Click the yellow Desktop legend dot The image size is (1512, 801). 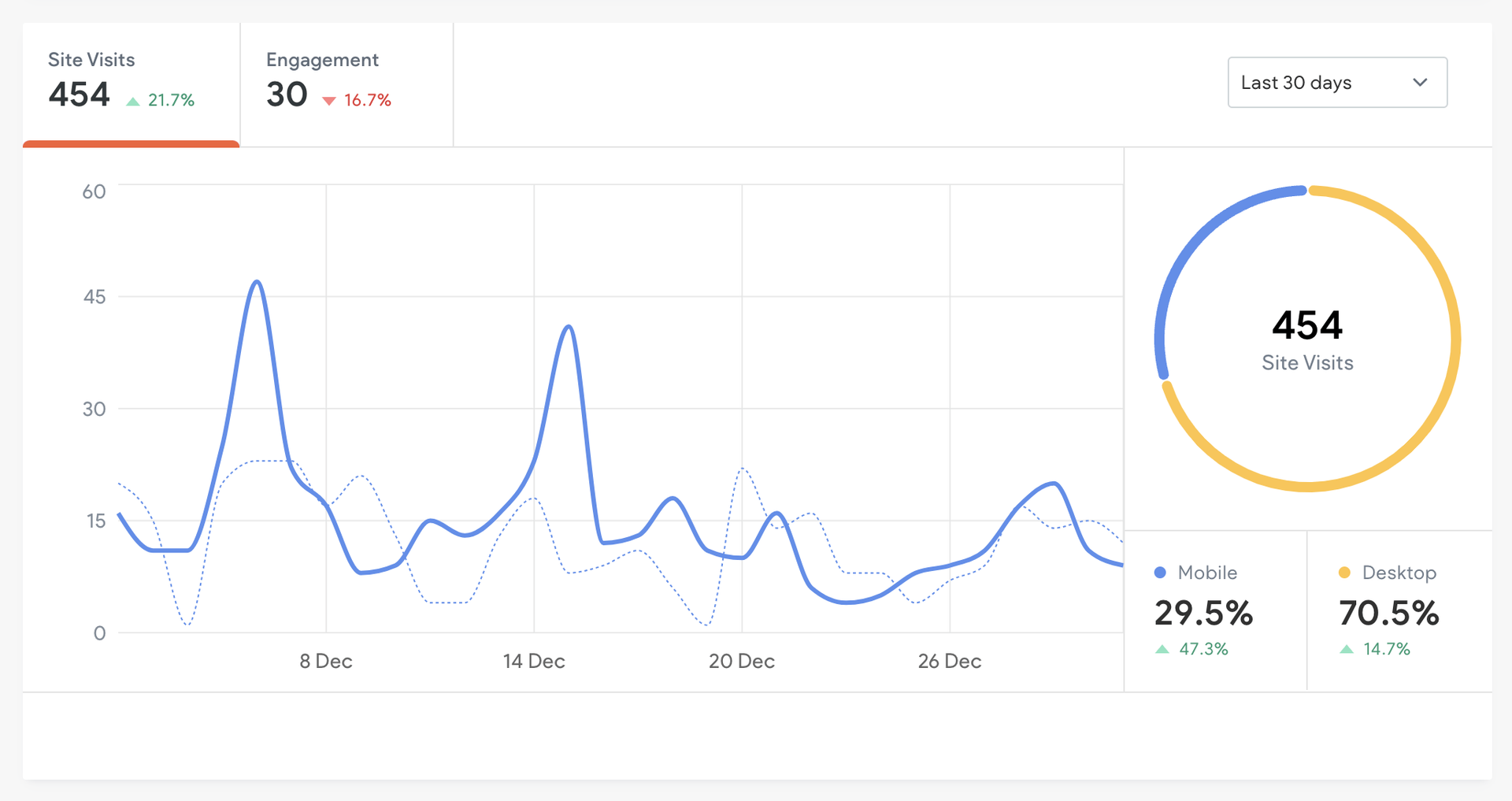pos(1344,573)
